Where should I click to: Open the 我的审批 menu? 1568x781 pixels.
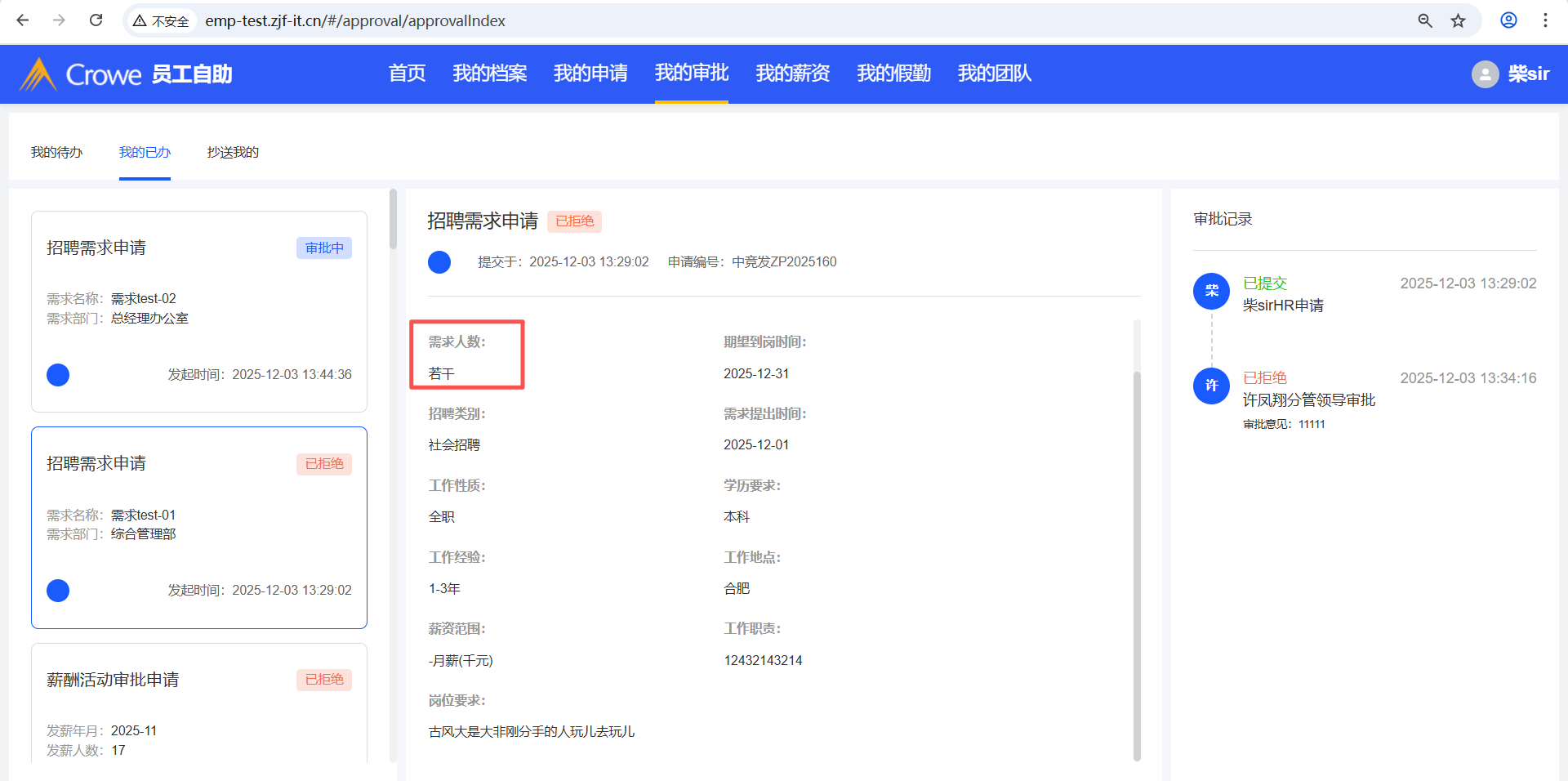click(692, 73)
